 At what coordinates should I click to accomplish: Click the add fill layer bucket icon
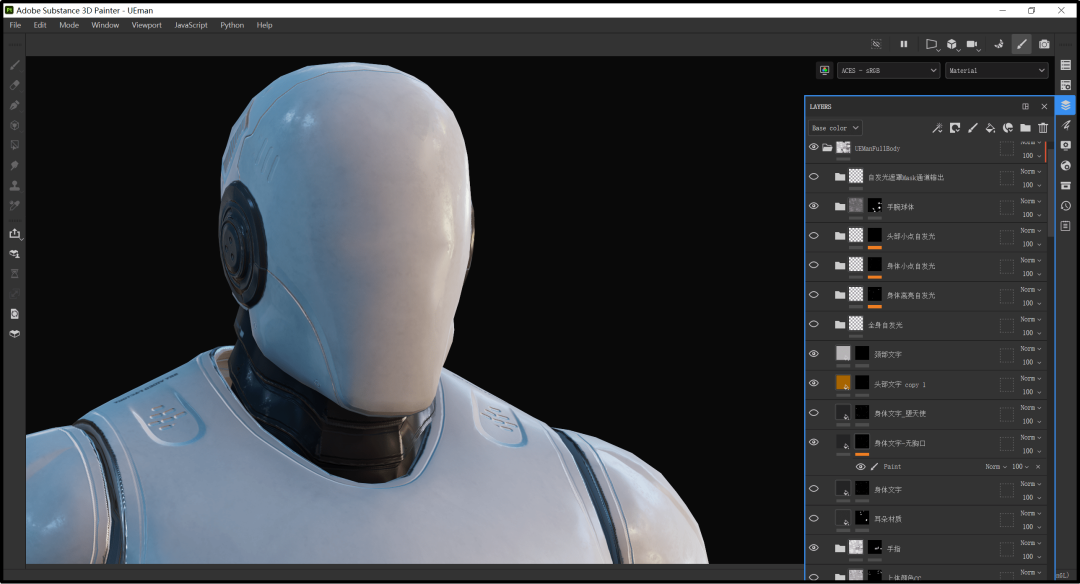(990, 128)
